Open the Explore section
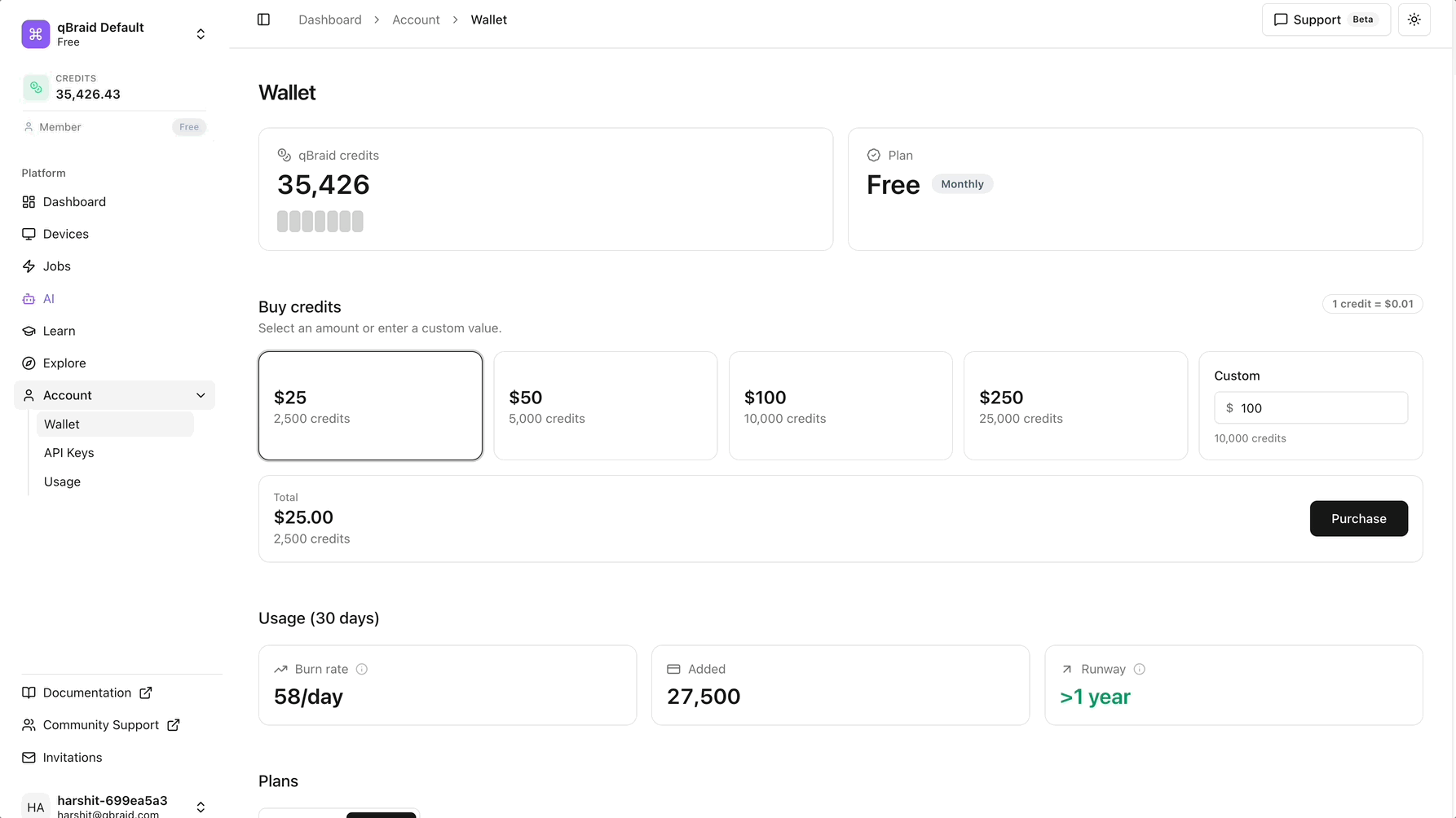Viewport: 1456px width, 818px height. 64,363
